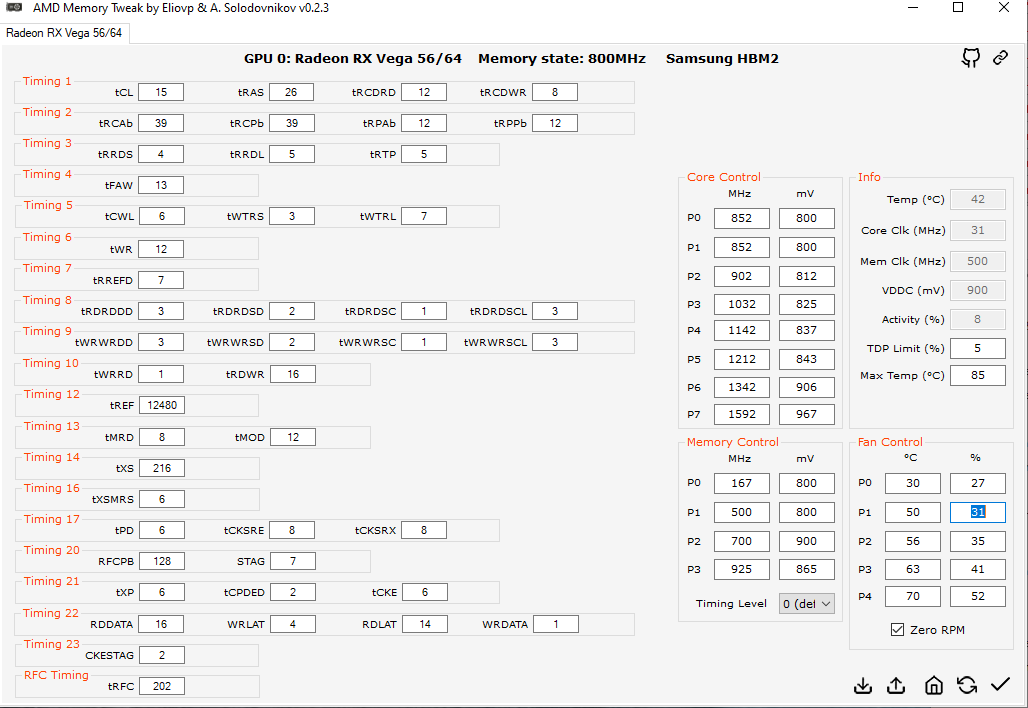Click the tRDRDSCL value field

click(x=555, y=311)
